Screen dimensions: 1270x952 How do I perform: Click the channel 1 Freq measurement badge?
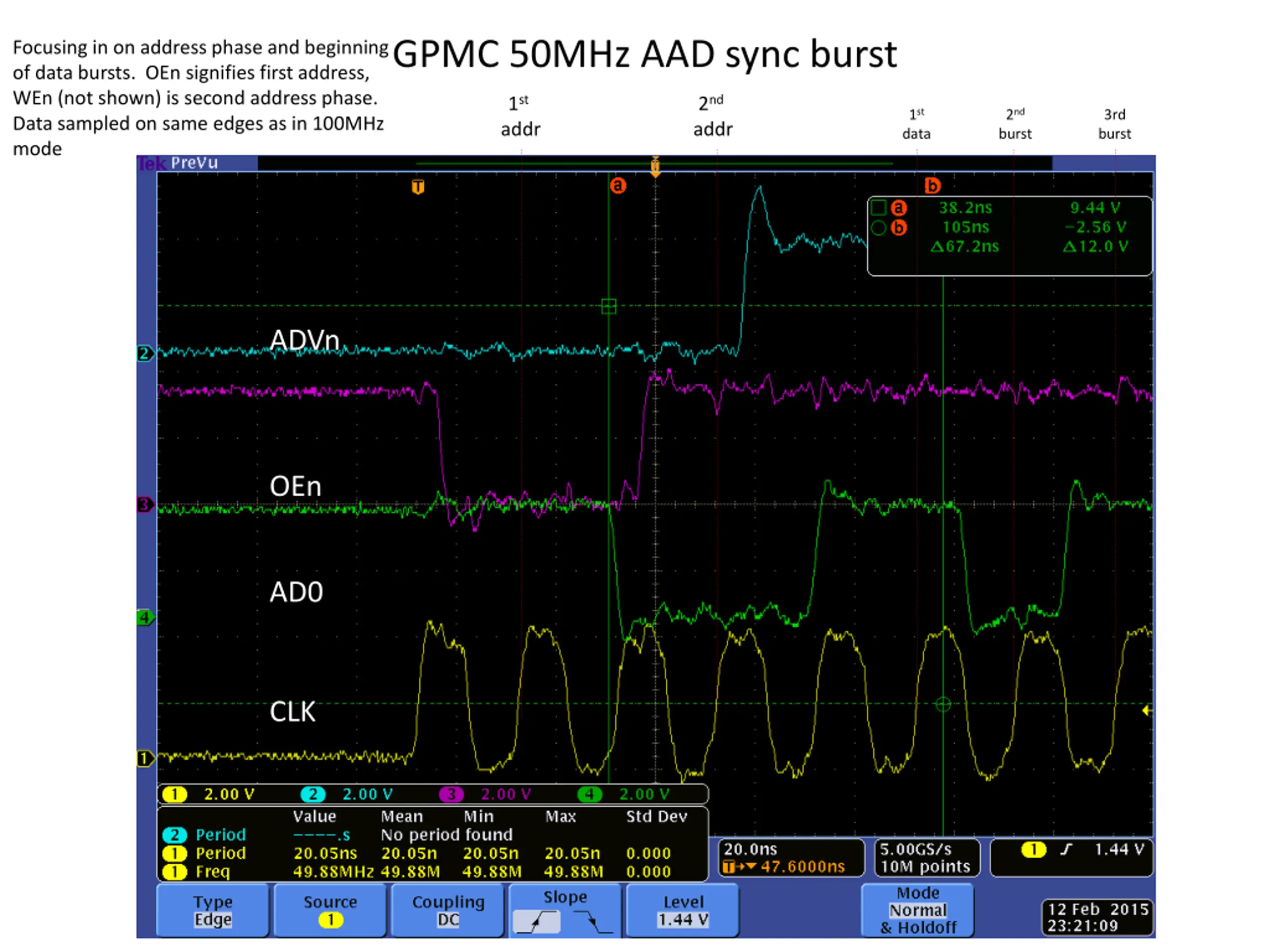click(x=175, y=872)
